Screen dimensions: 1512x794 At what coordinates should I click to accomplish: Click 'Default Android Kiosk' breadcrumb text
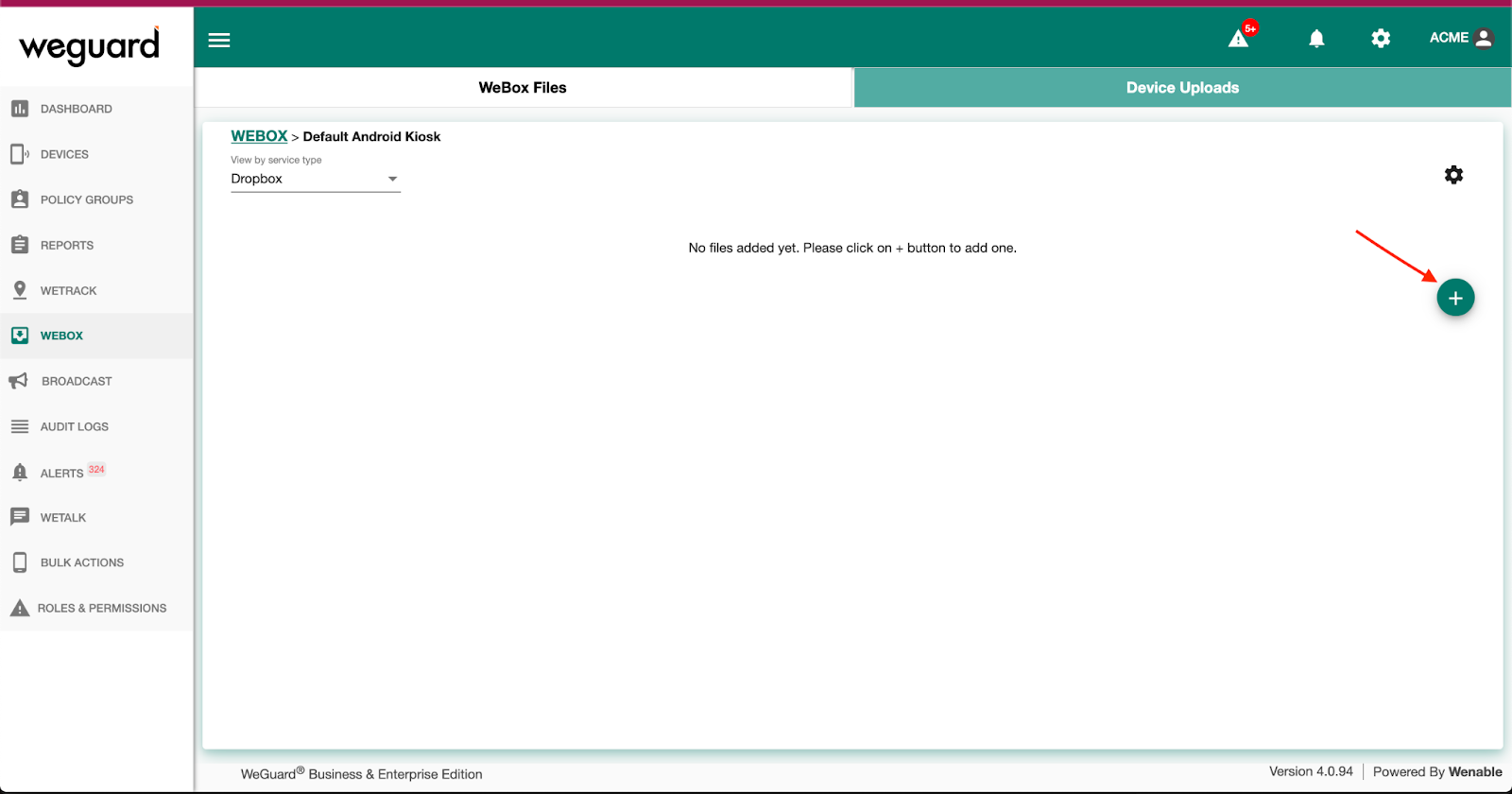coord(371,136)
